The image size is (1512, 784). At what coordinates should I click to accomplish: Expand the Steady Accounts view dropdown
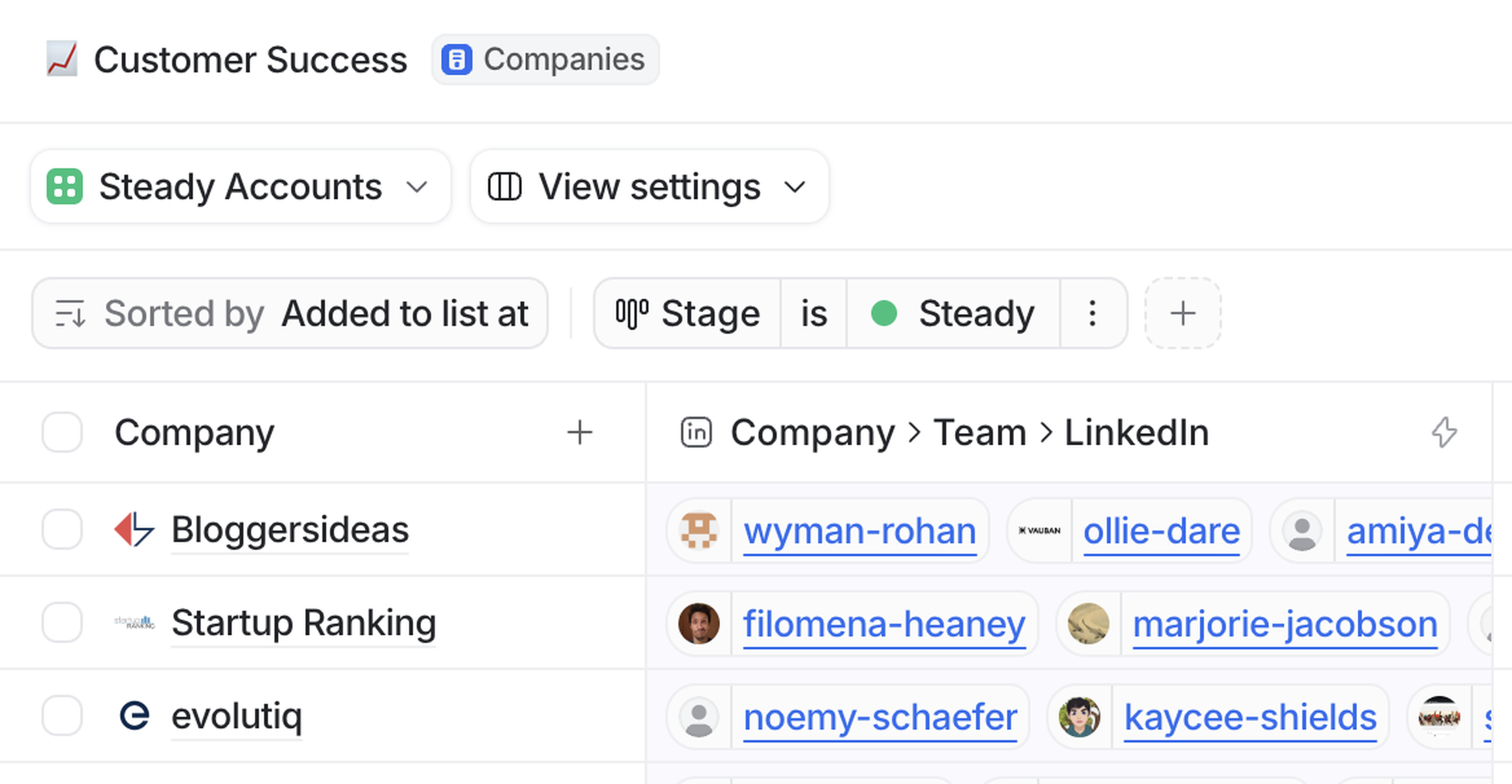pos(416,187)
